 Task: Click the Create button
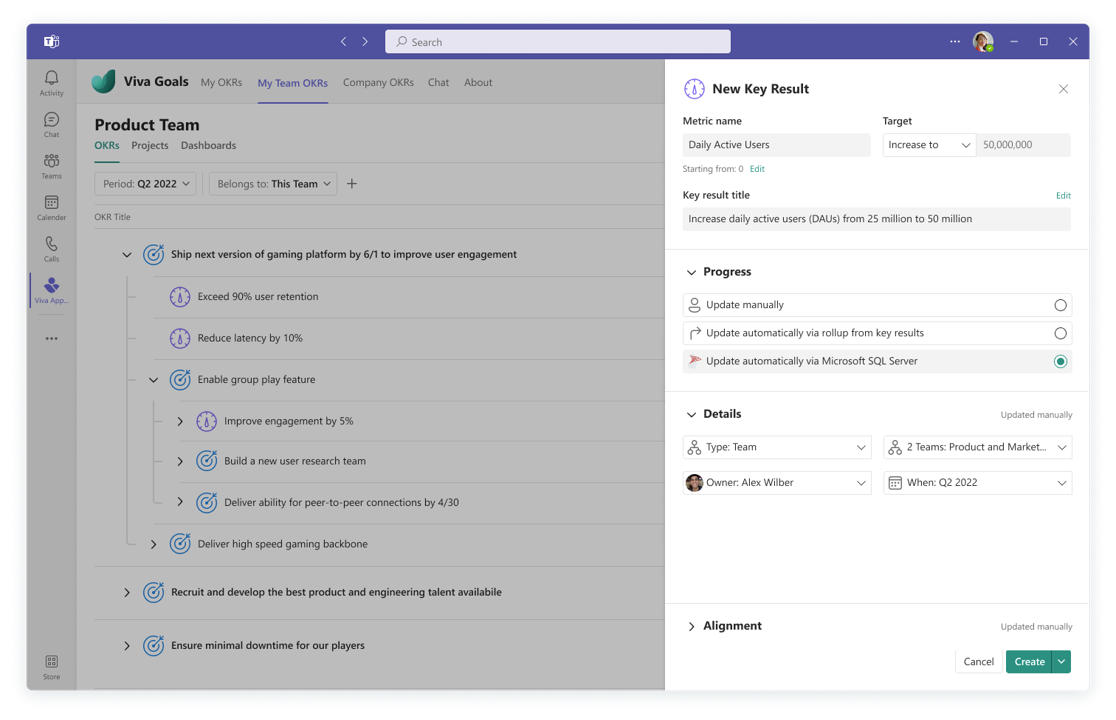(x=1028, y=662)
